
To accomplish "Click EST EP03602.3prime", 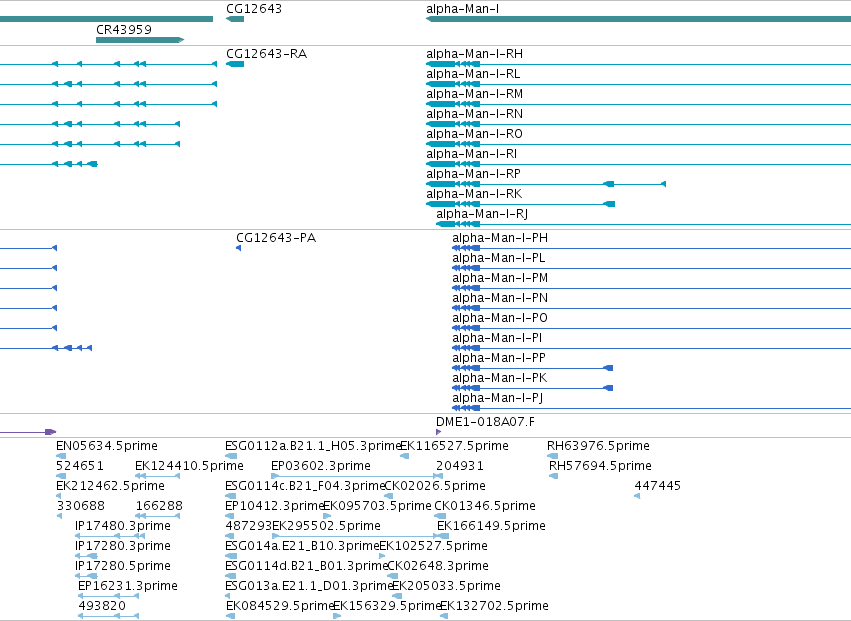I will [357, 476].
